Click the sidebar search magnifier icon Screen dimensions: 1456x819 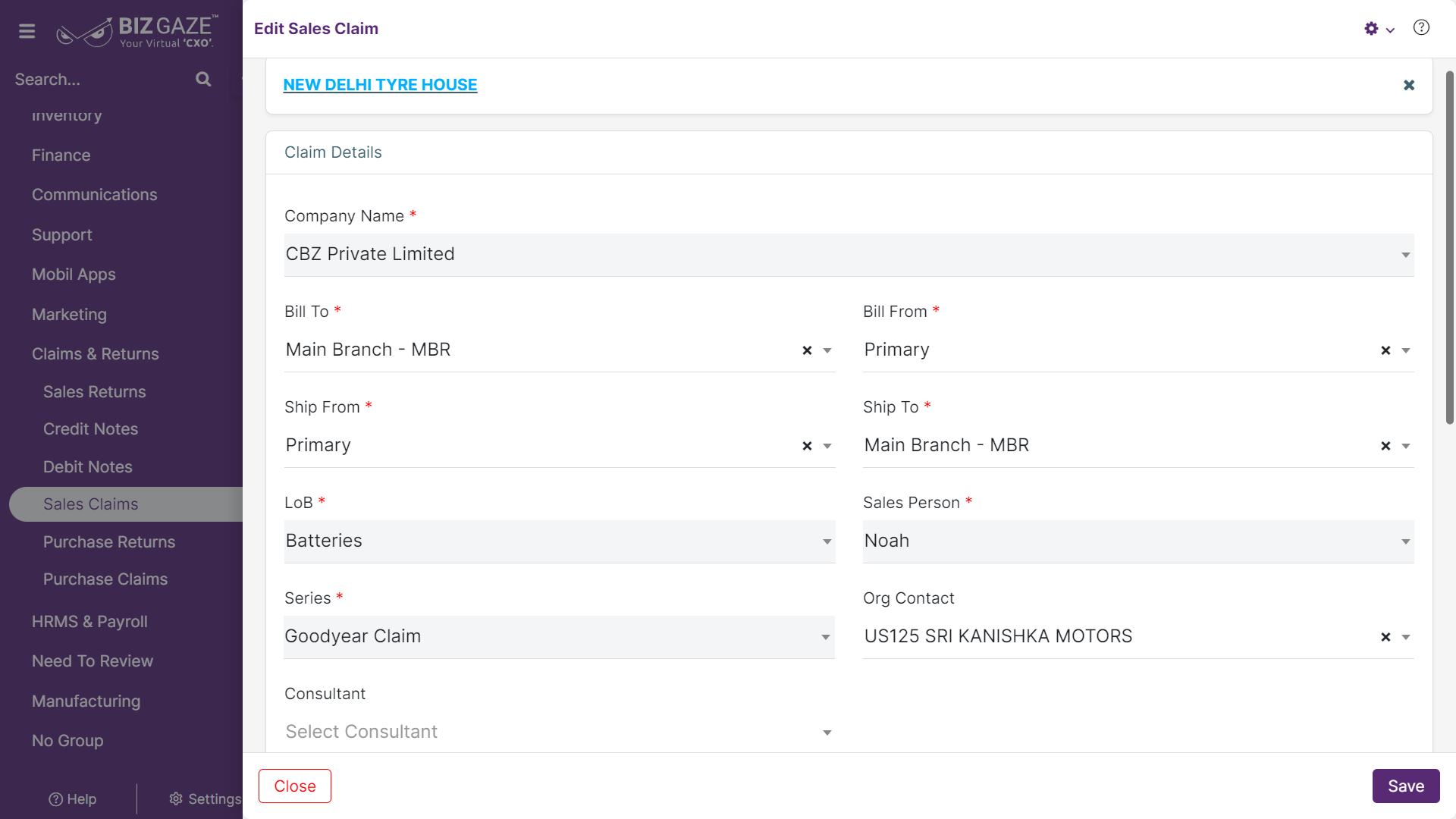[203, 79]
